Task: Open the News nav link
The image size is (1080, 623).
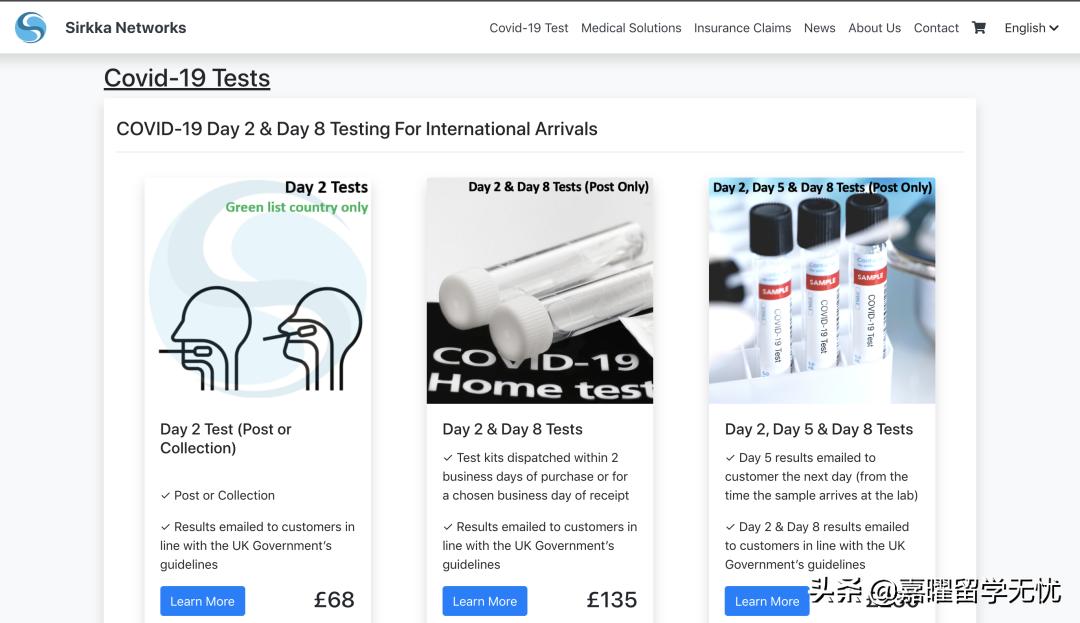Action: click(x=820, y=28)
